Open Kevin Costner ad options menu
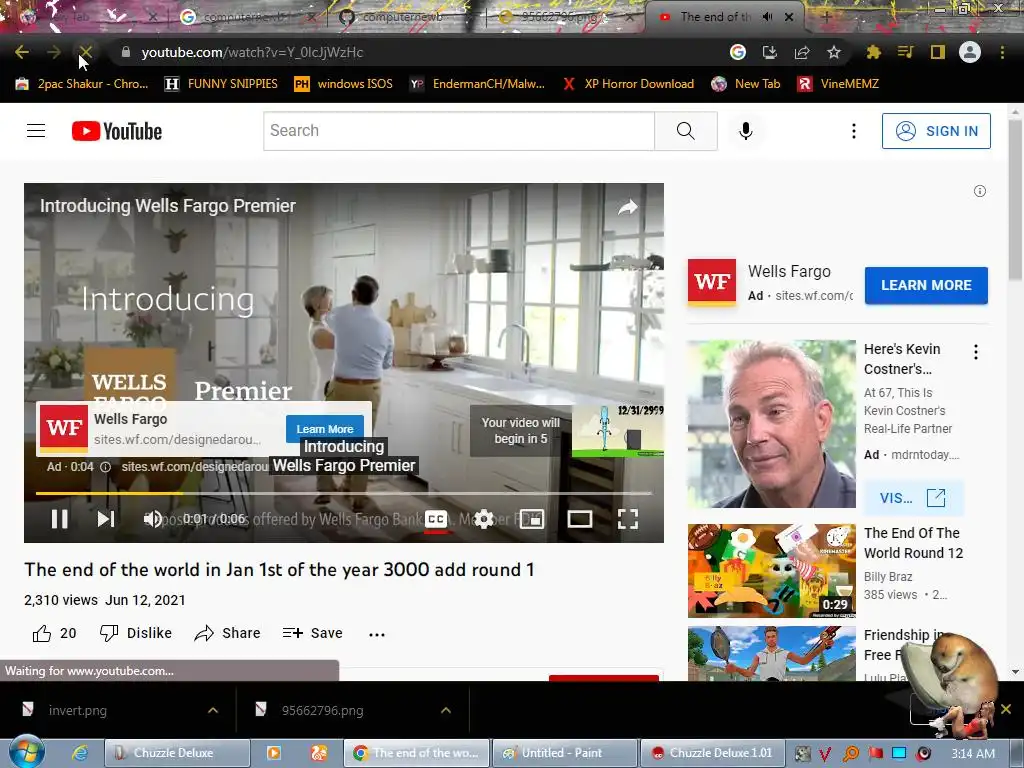This screenshot has width=1024, height=768. click(x=976, y=352)
